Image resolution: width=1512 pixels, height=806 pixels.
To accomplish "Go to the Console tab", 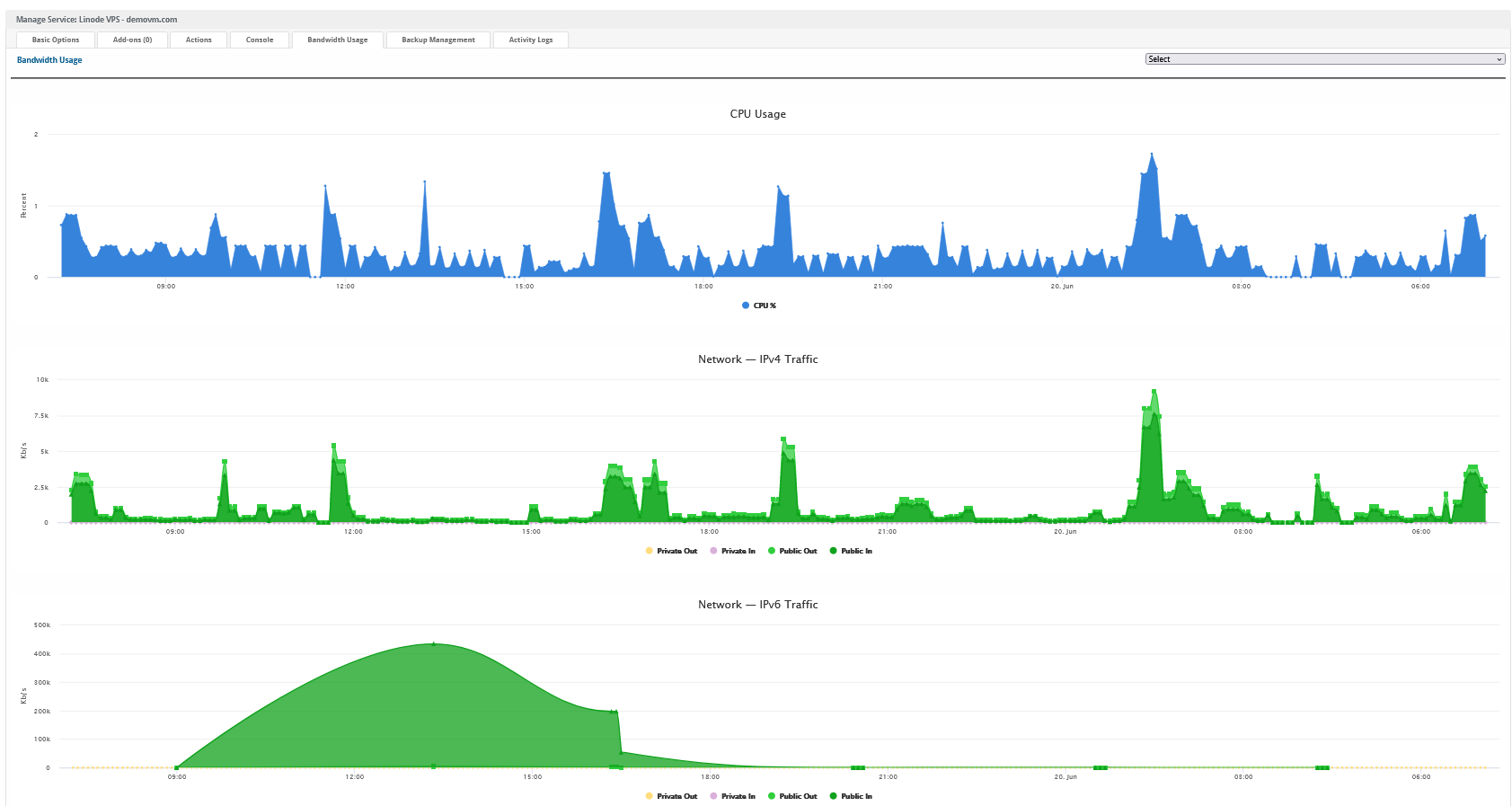I will 260,40.
